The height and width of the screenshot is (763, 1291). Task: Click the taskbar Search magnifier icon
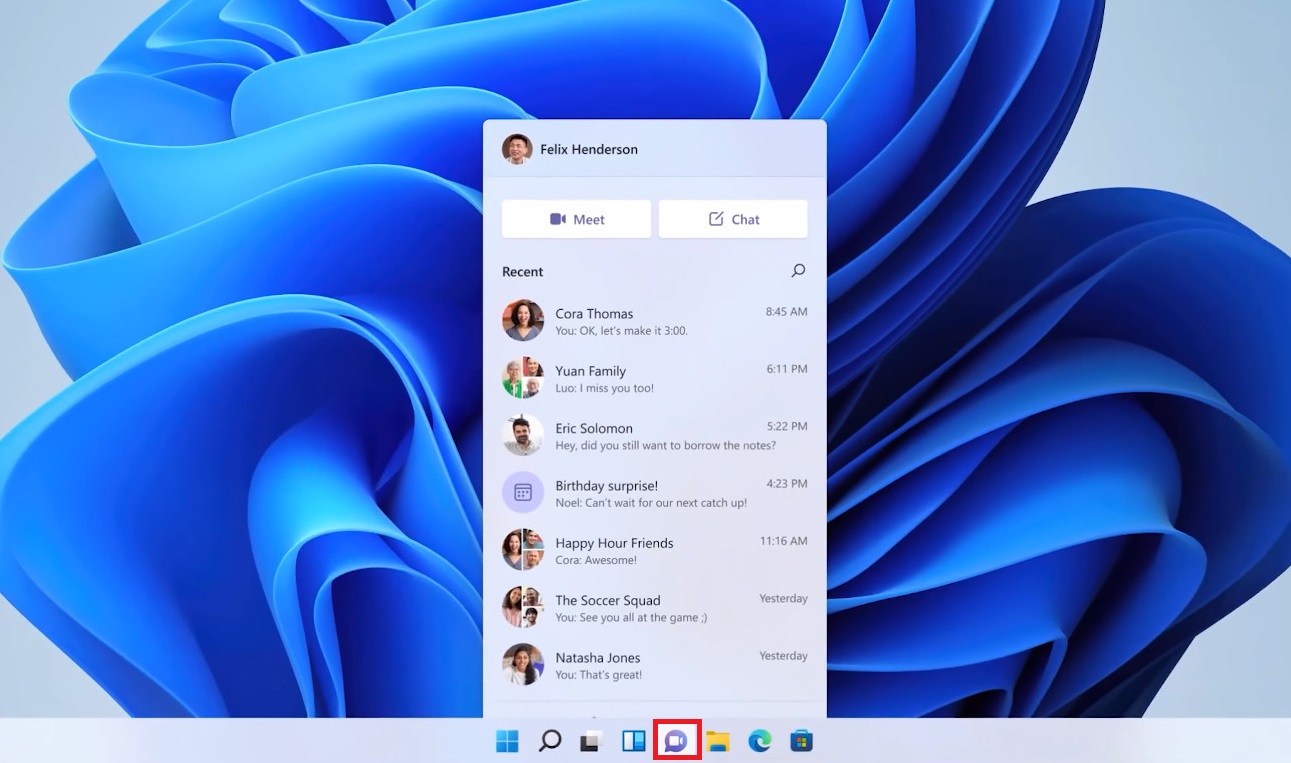point(550,741)
